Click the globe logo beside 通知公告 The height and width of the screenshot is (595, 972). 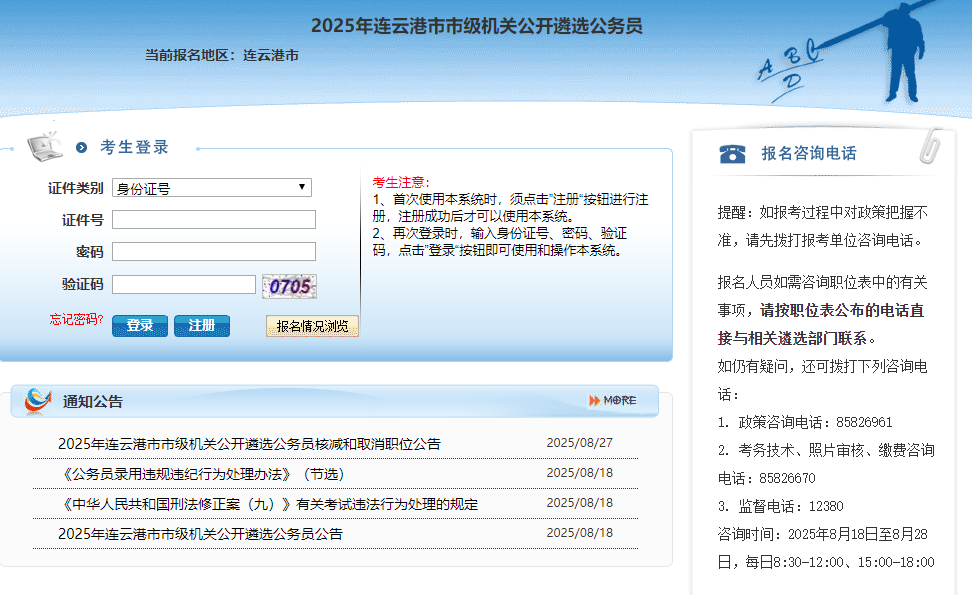[x=38, y=401]
